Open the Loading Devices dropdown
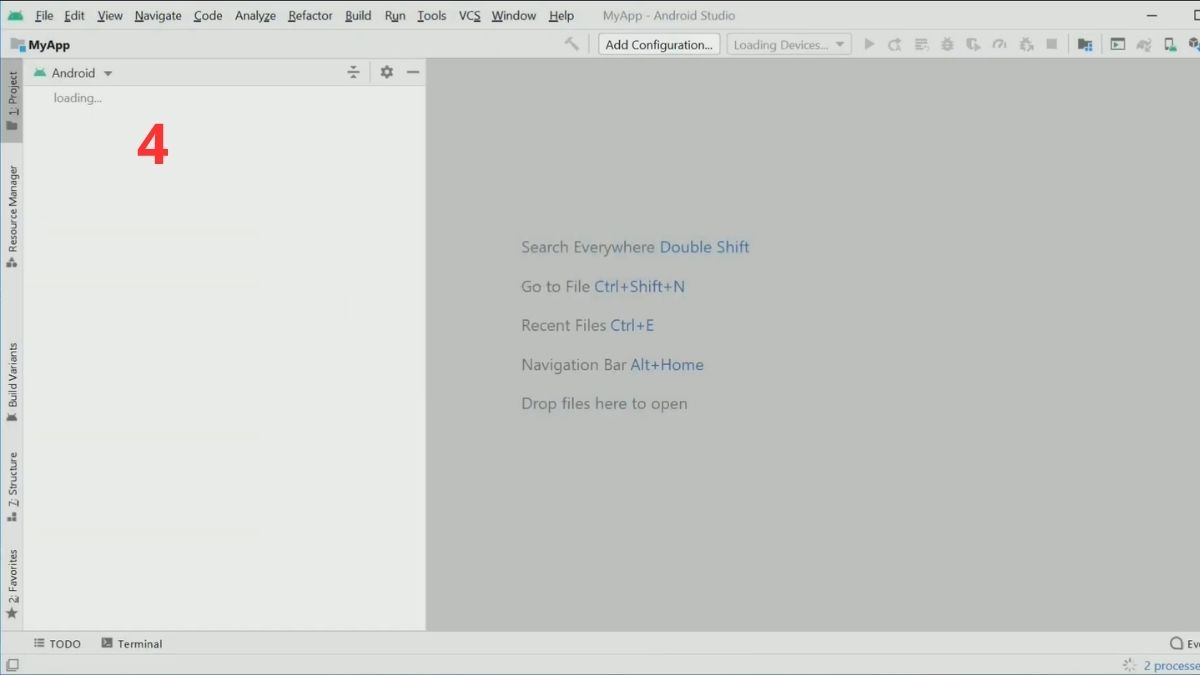 [789, 44]
